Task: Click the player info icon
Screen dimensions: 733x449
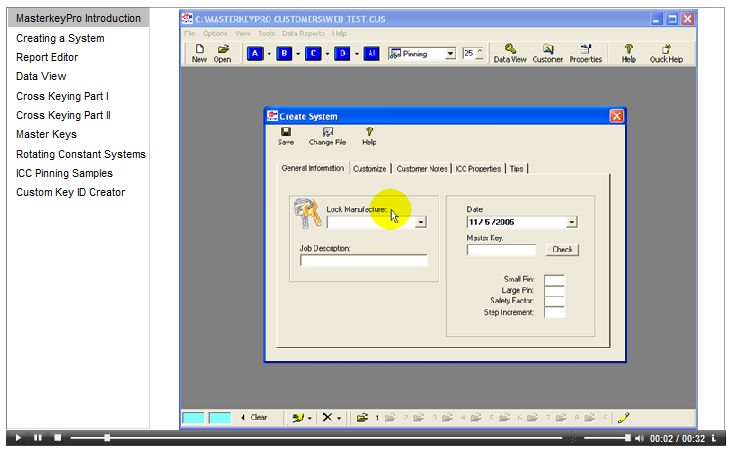Action: (x=714, y=438)
